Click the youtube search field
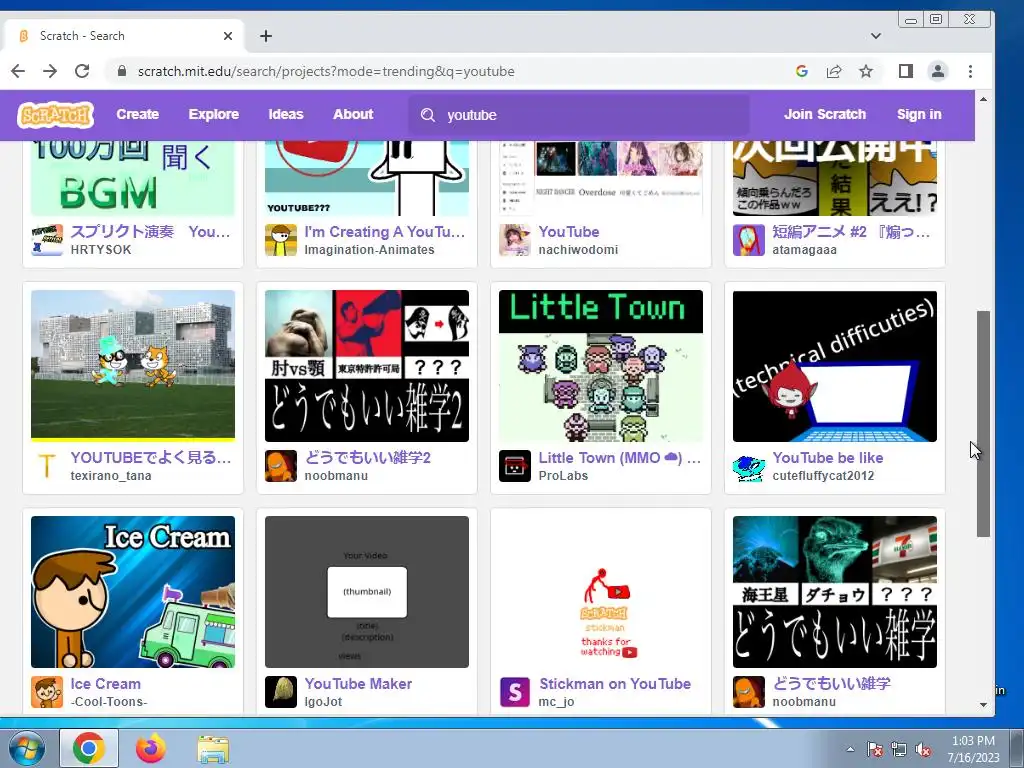The image size is (1024, 768). [x=579, y=115]
